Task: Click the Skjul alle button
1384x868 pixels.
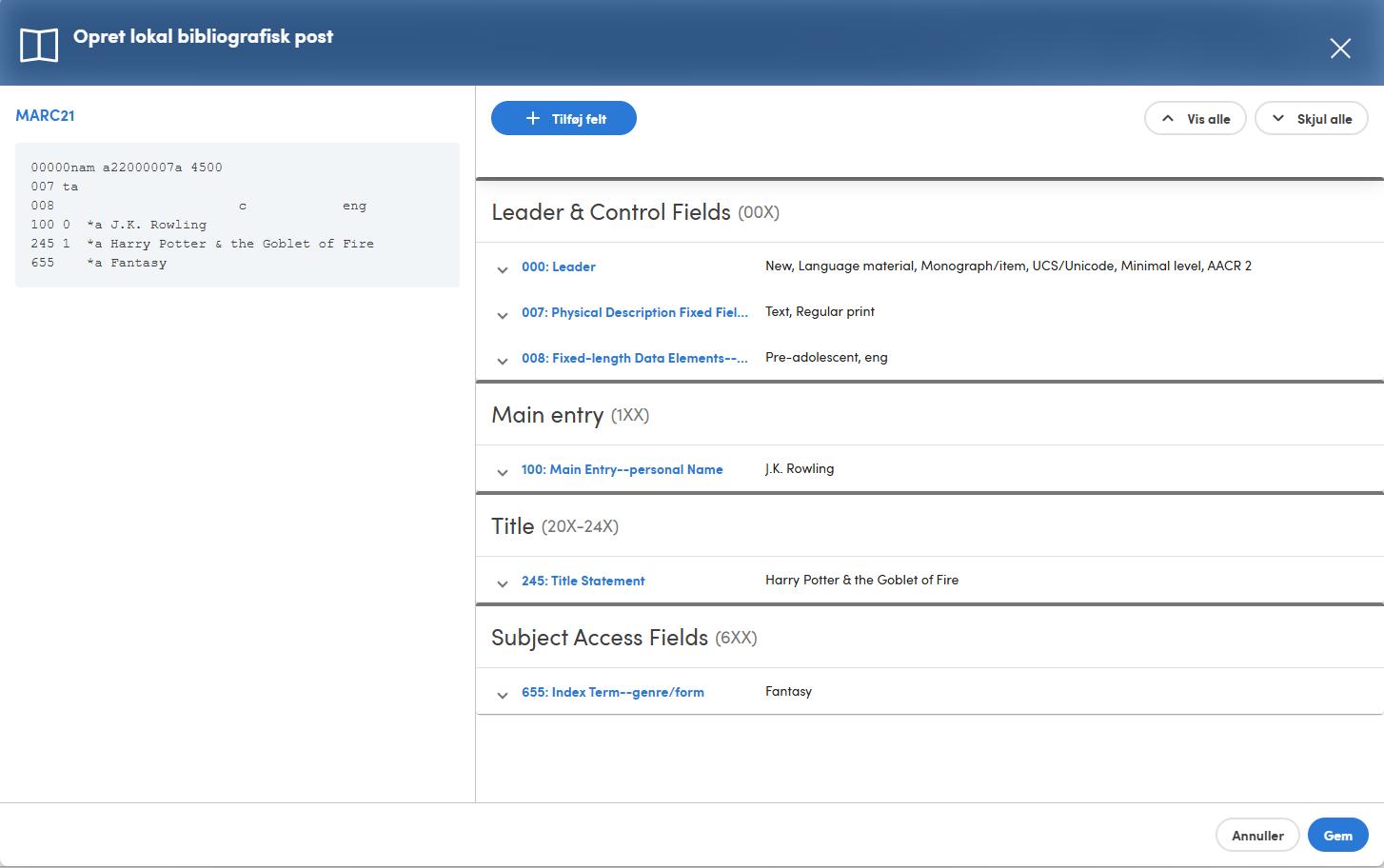Action: pos(1312,119)
